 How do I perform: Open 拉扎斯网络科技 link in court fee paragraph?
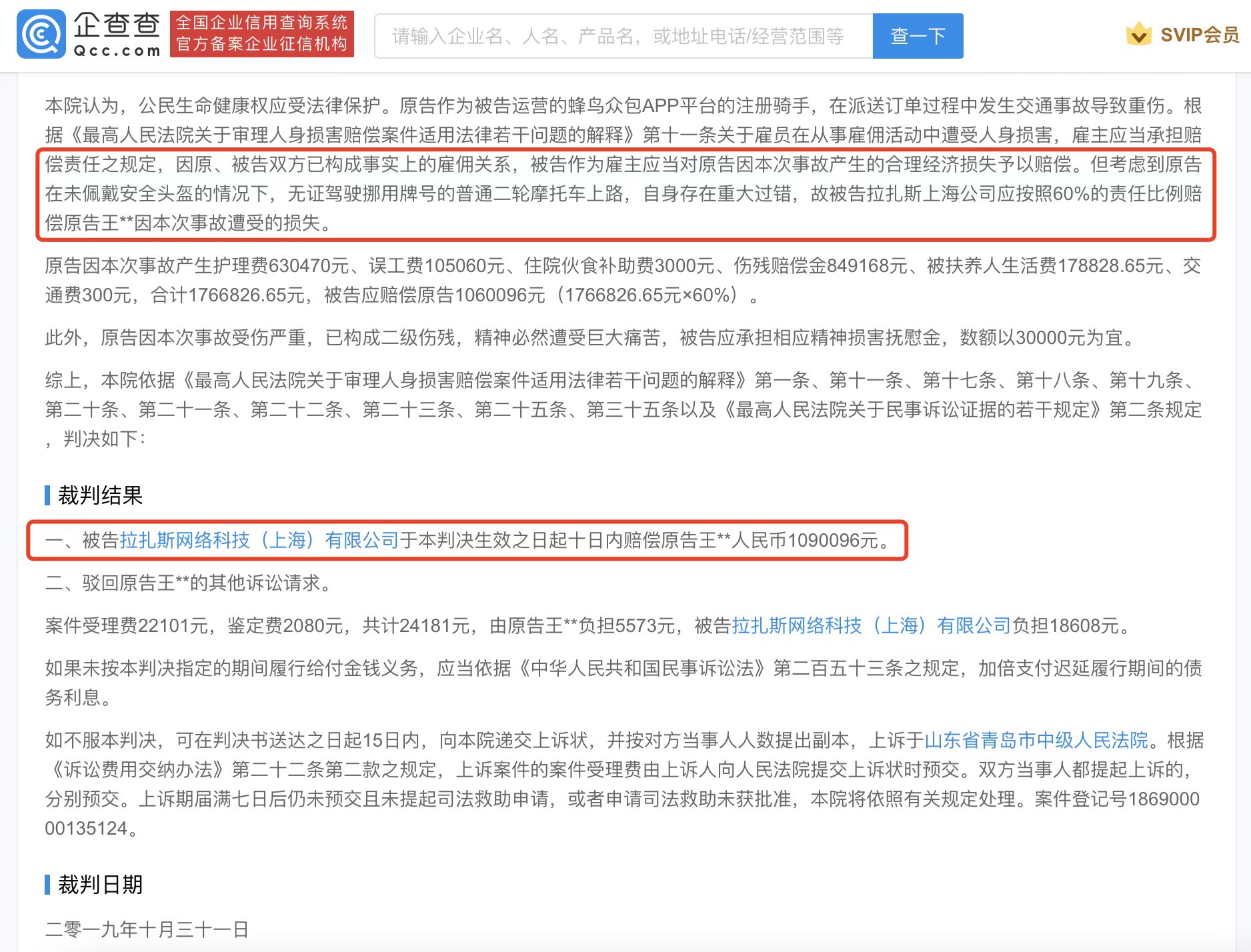[x=871, y=625]
